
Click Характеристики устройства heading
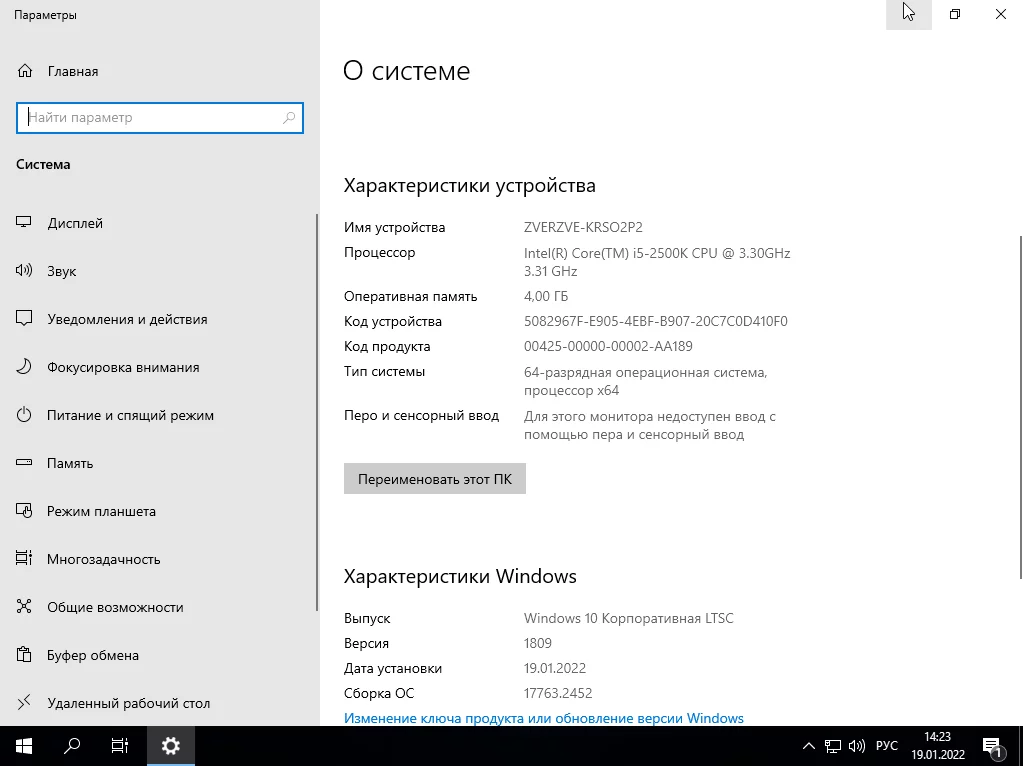click(x=470, y=185)
